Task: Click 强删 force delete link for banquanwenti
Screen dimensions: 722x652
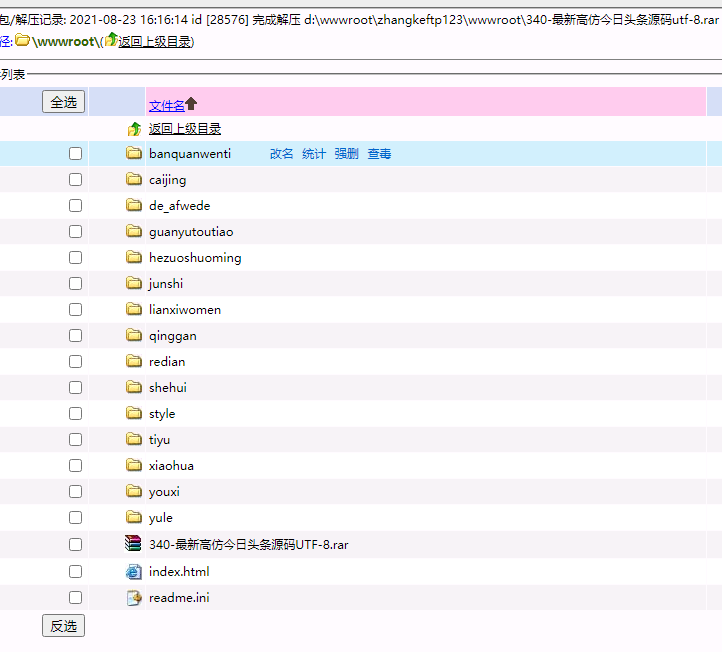Action: (346, 154)
